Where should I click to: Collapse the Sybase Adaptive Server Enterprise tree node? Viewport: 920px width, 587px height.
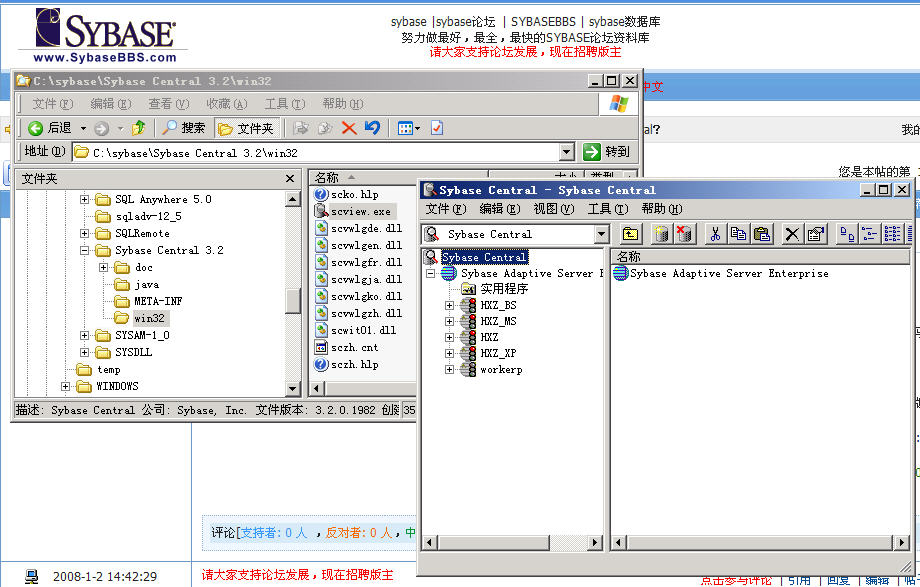(x=431, y=274)
